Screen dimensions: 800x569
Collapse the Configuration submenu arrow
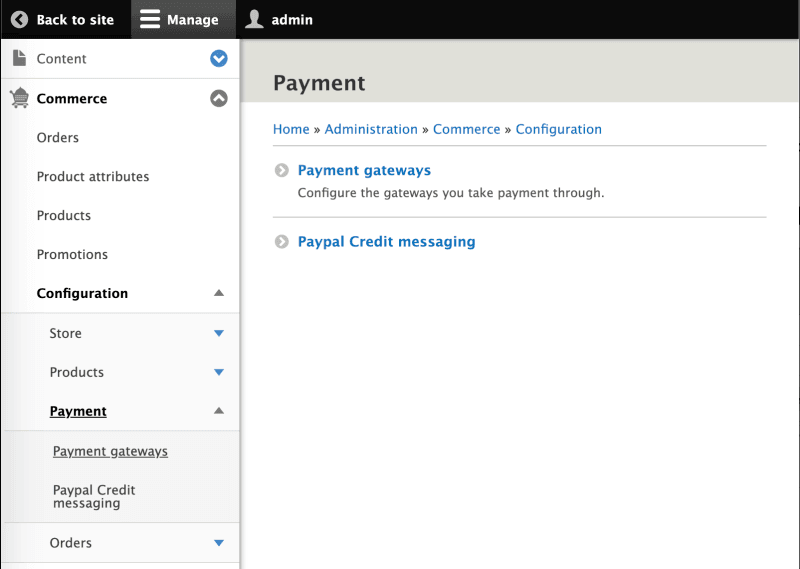tap(219, 293)
